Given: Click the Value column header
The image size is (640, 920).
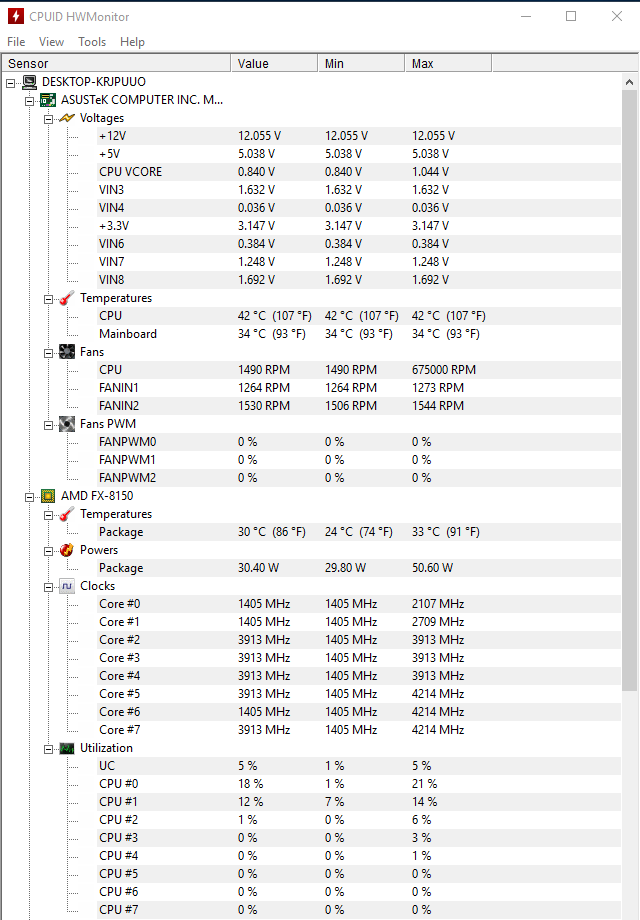Looking at the screenshot, I should 275,63.
